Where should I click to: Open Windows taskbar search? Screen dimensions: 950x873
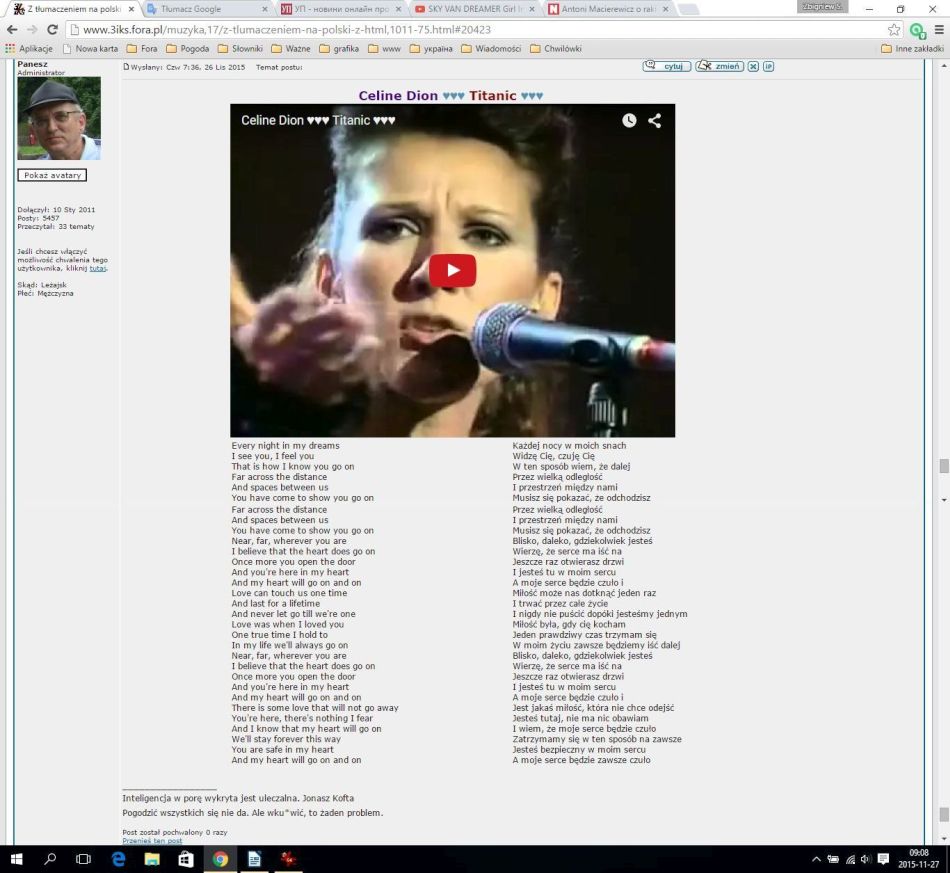[x=50, y=859]
